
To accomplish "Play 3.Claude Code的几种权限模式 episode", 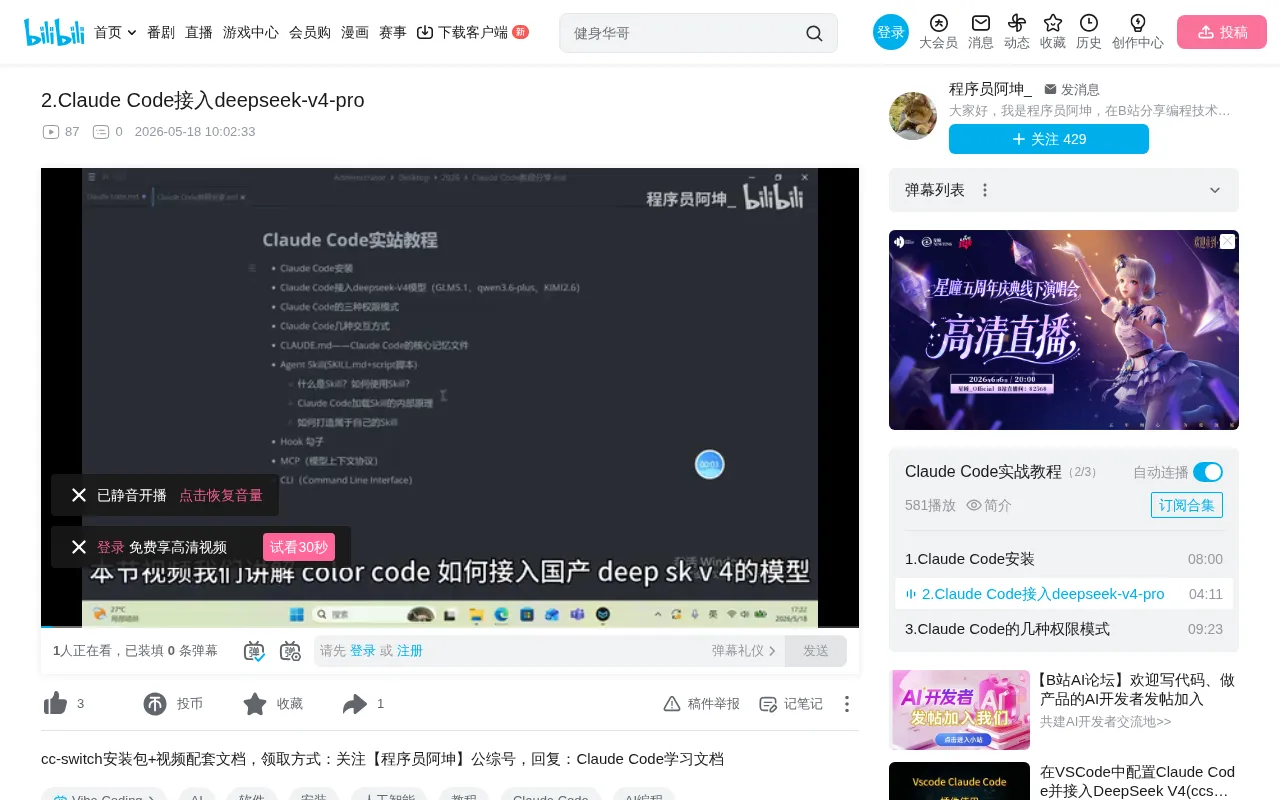I will point(1064,629).
